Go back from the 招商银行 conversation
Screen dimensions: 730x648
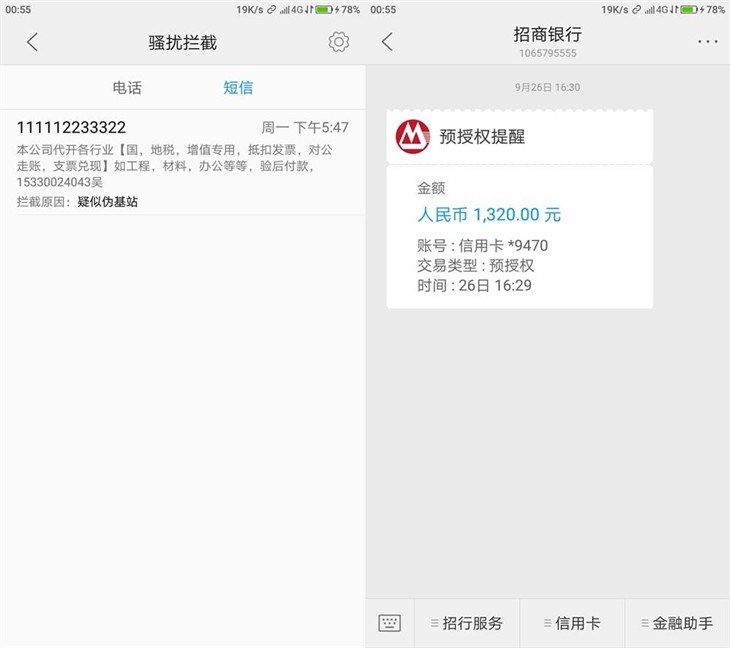tap(387, 42)
